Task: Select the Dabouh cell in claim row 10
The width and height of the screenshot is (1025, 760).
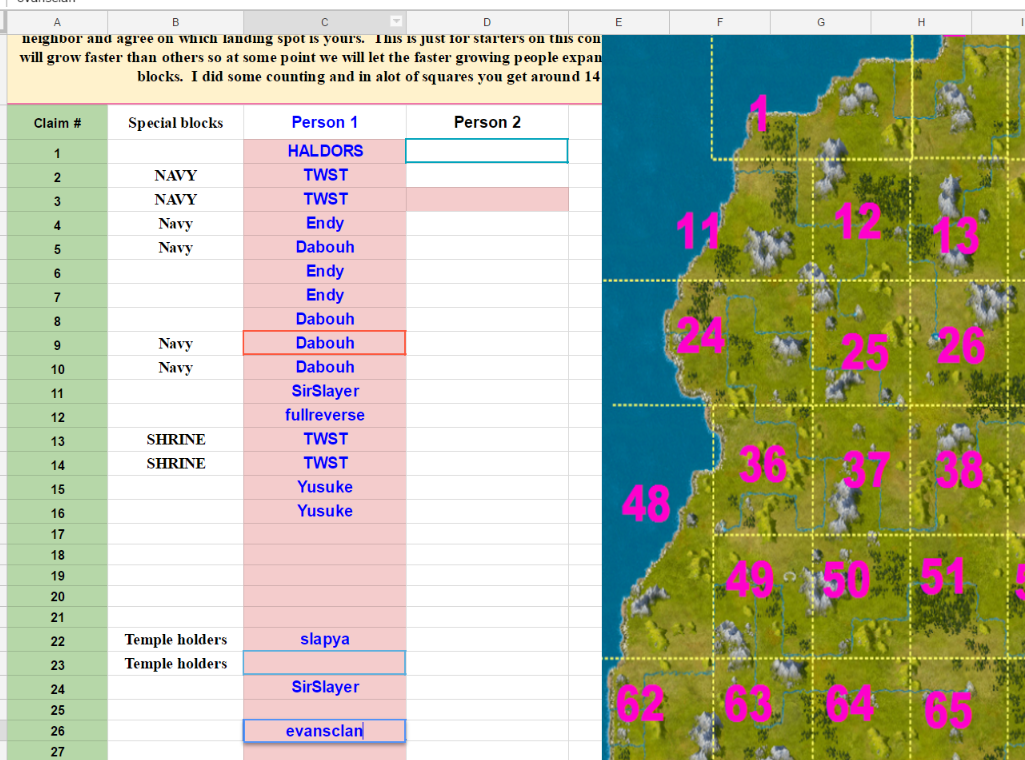Action: click(x=324, y=367)
